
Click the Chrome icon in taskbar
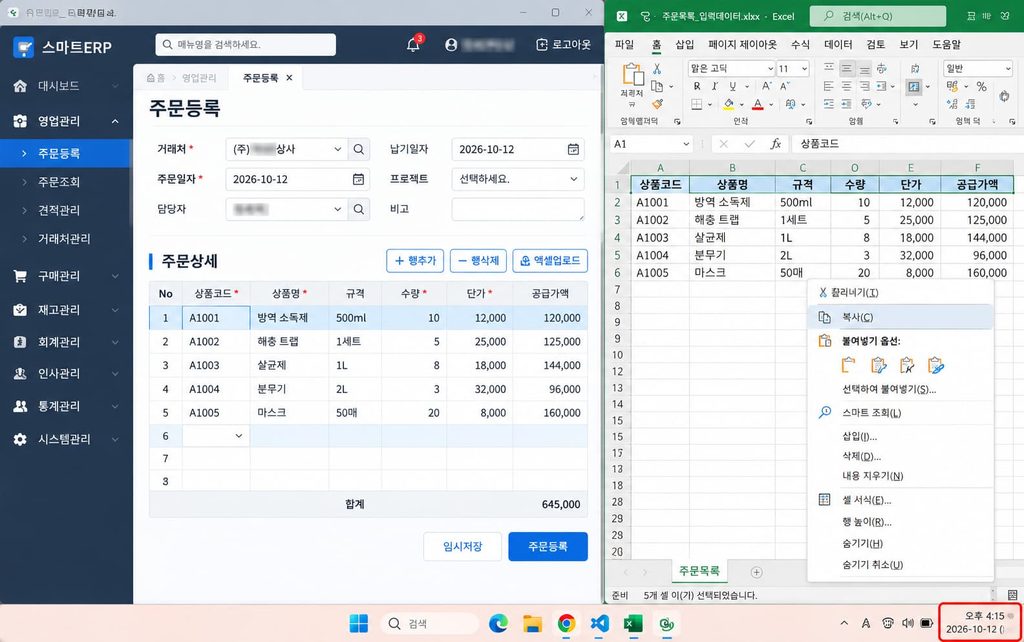(x=566, y=624)
